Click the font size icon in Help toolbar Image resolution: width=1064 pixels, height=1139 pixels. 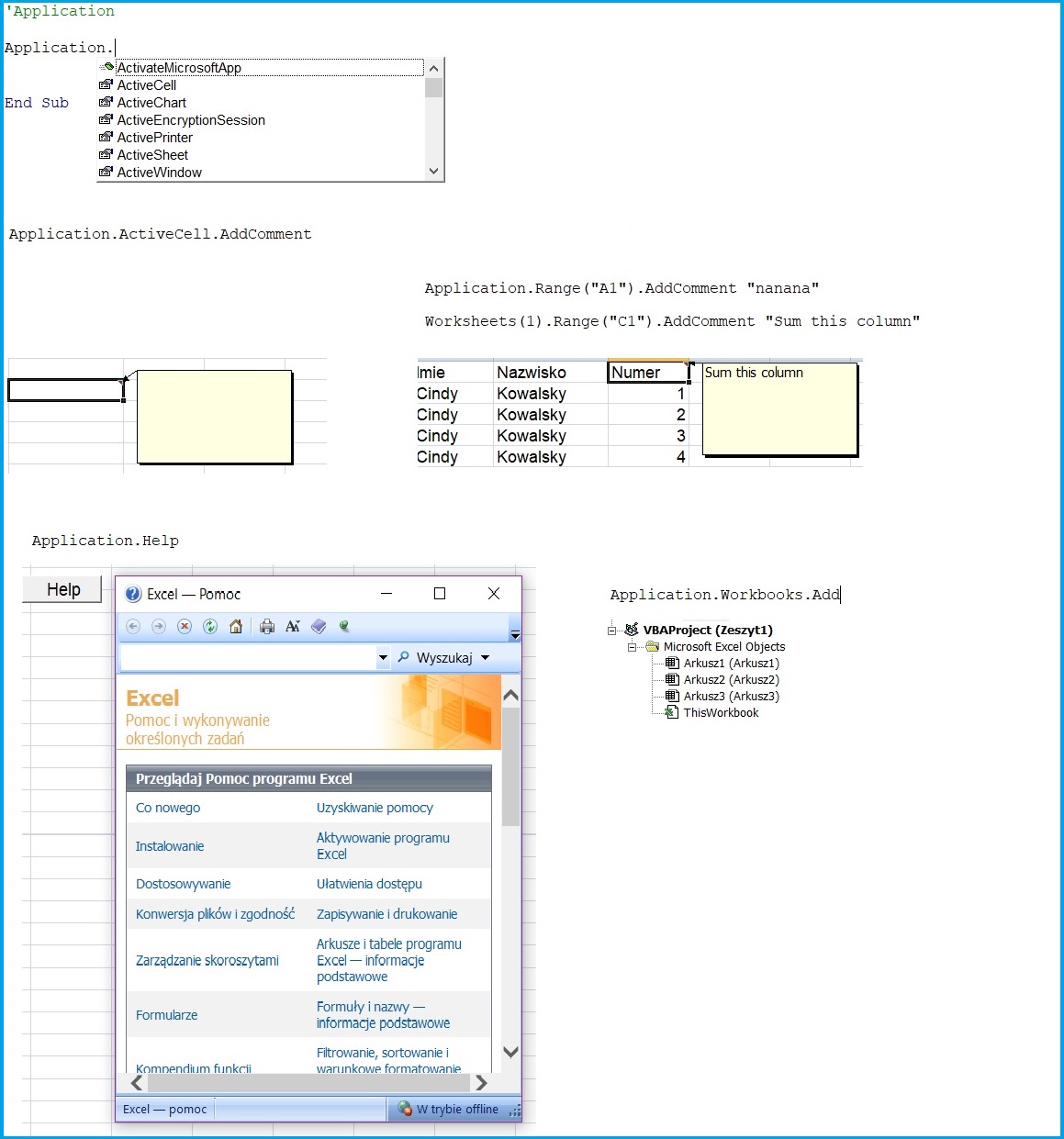tap(293, 626)
